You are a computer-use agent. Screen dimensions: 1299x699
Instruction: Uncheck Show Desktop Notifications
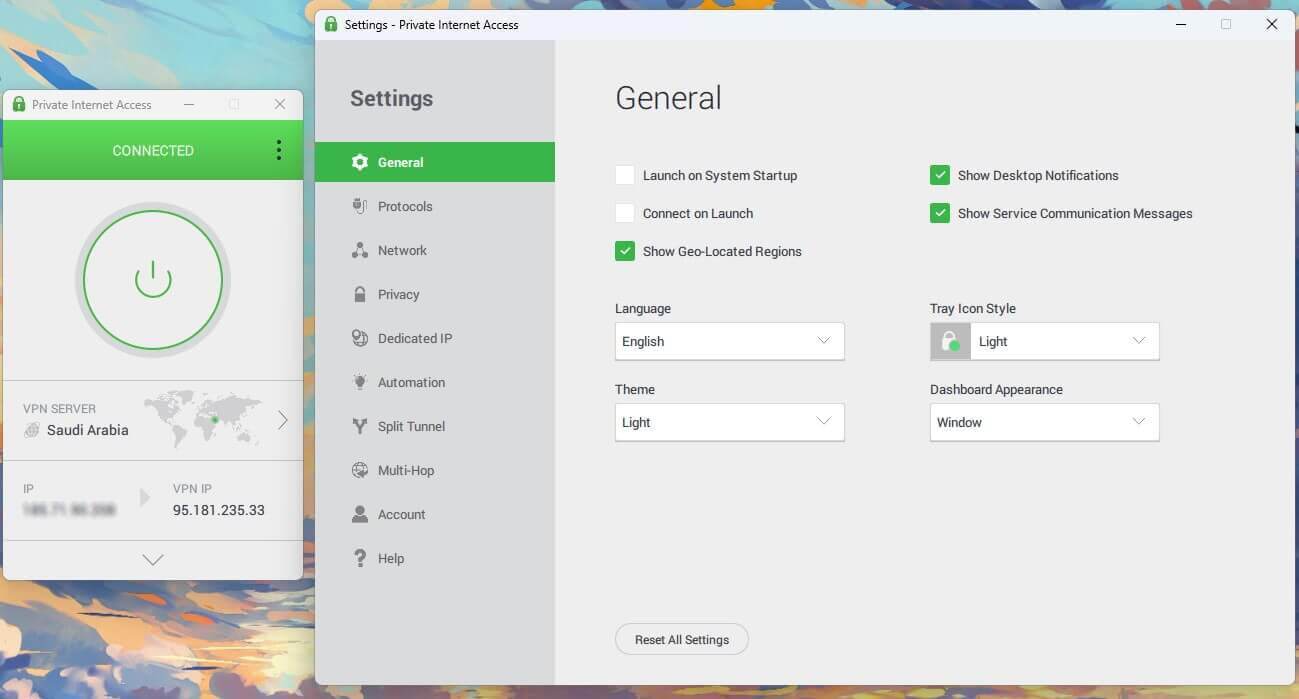(940, 175)
